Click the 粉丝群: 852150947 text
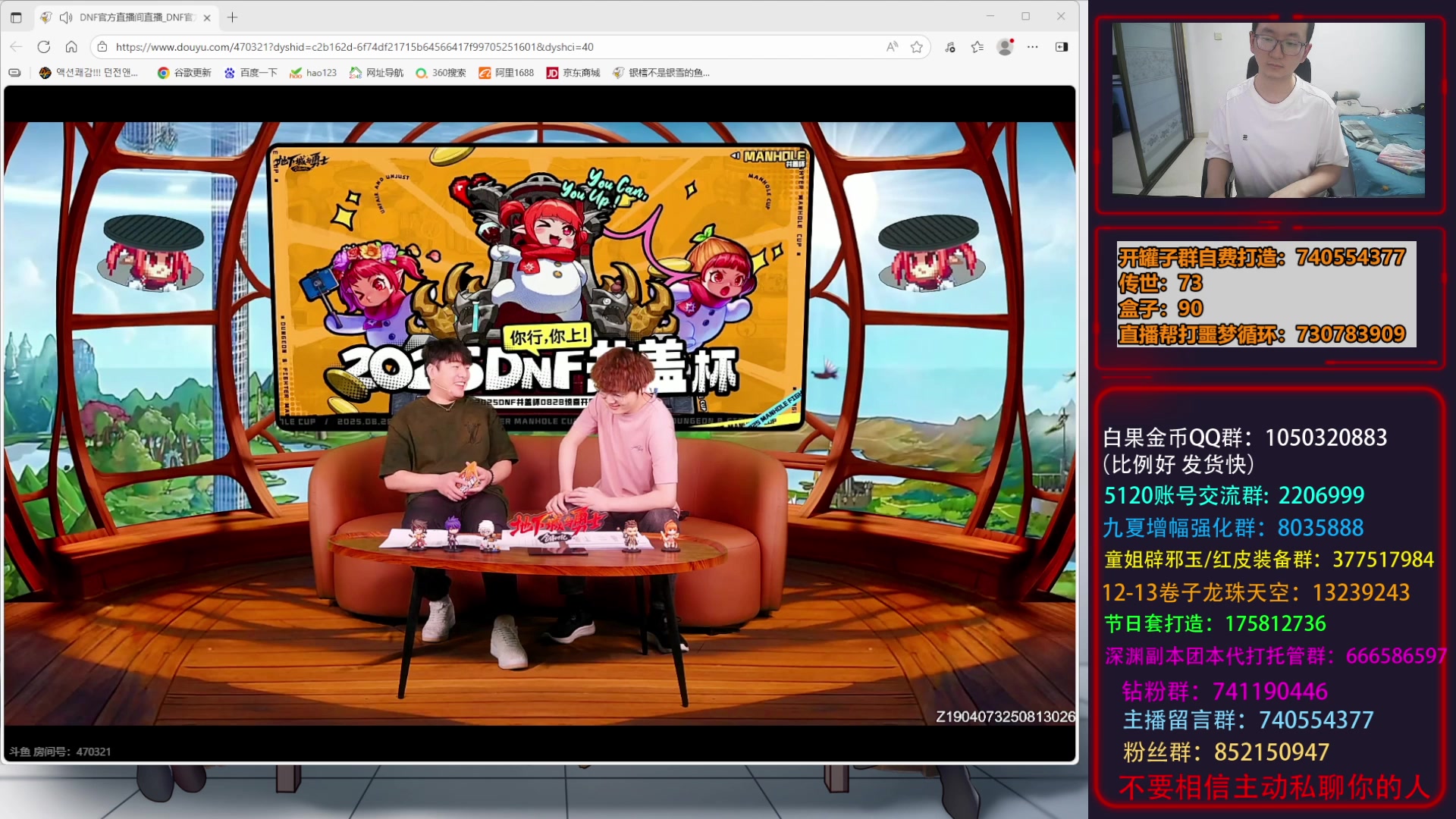The width and height of the screenshot is (1456, 819). point(1226,752)
